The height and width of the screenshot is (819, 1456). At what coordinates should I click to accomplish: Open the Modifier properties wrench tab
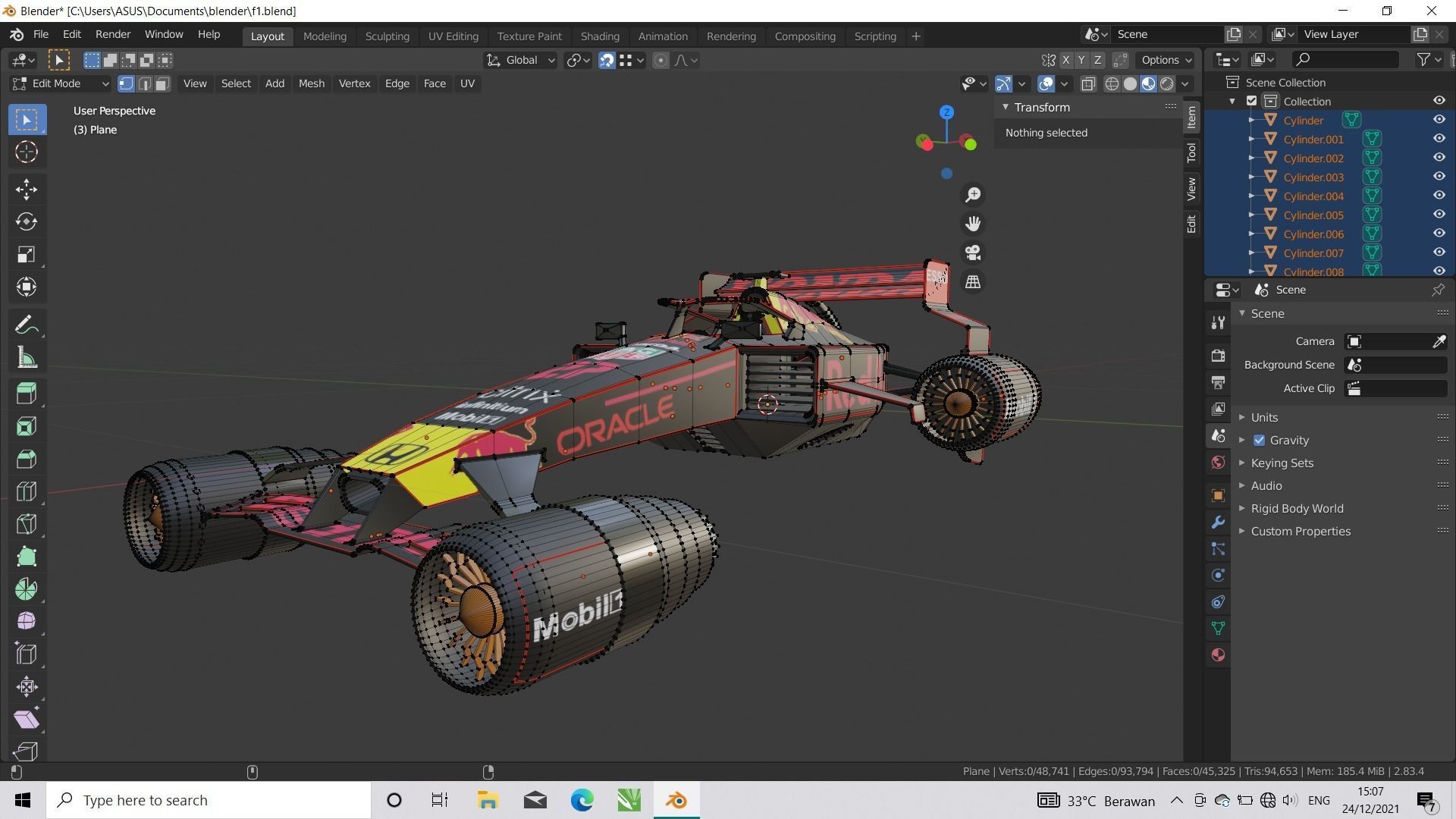pyautogui.click(x=1218, y=522)
